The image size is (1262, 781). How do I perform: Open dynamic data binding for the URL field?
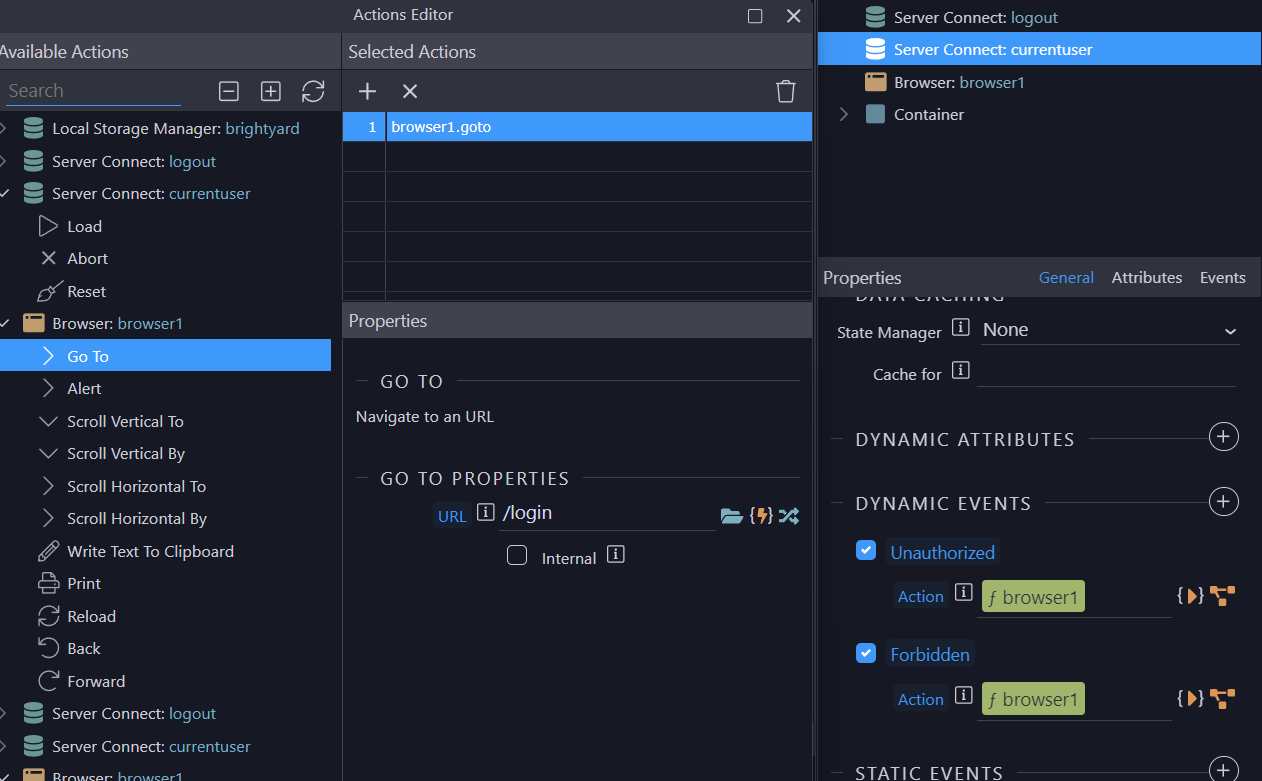pos(761,515)
